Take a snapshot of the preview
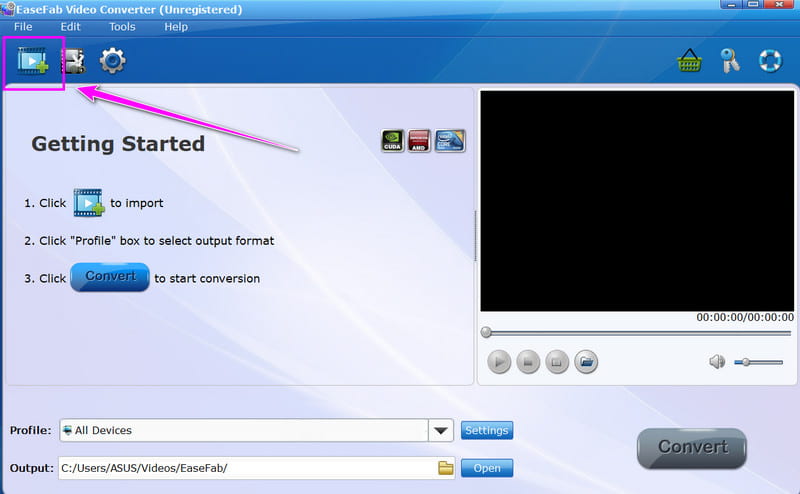 (x=557, y=362)
